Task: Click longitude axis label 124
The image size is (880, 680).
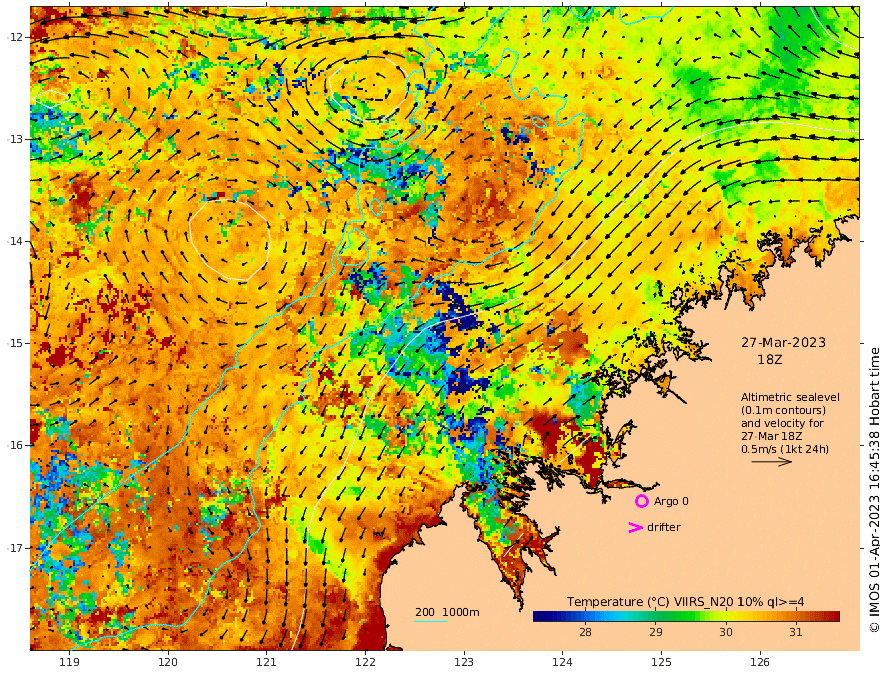Action: pyautogui.click(x=562, y=663)
